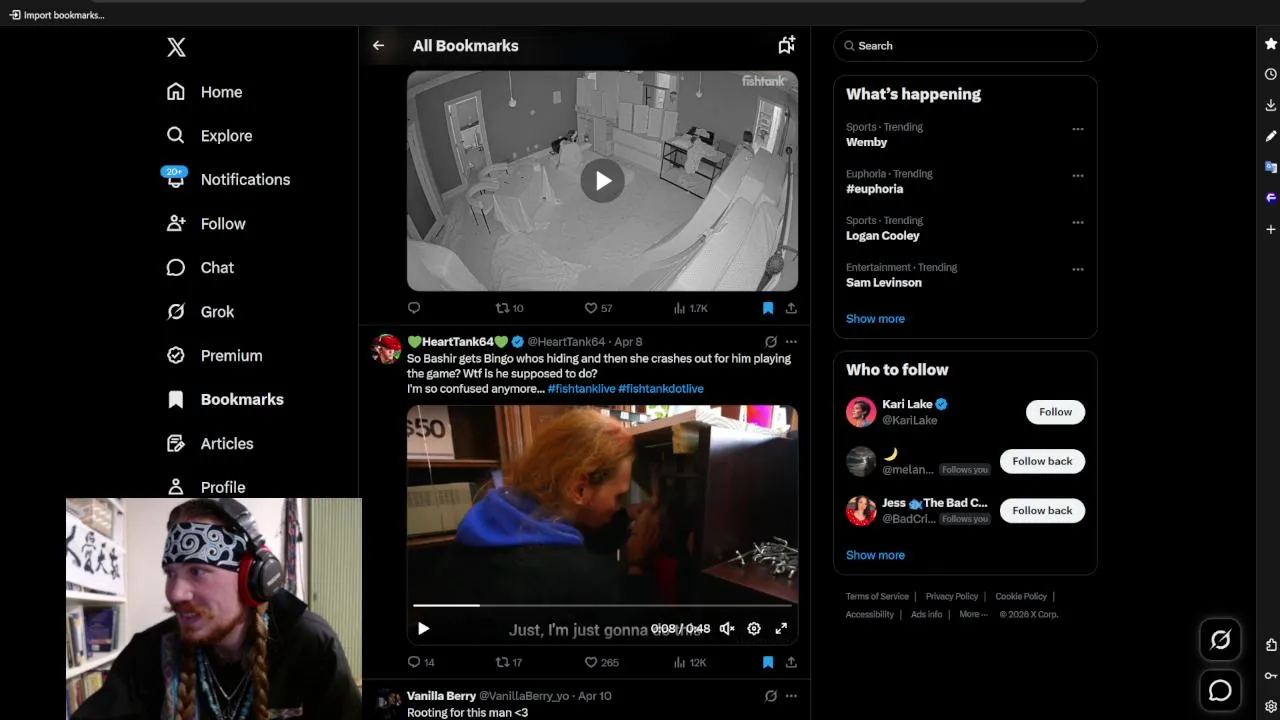Remove bookmark on the 57-likes post
Viewport: 1280px width, 720px height.
768,308
